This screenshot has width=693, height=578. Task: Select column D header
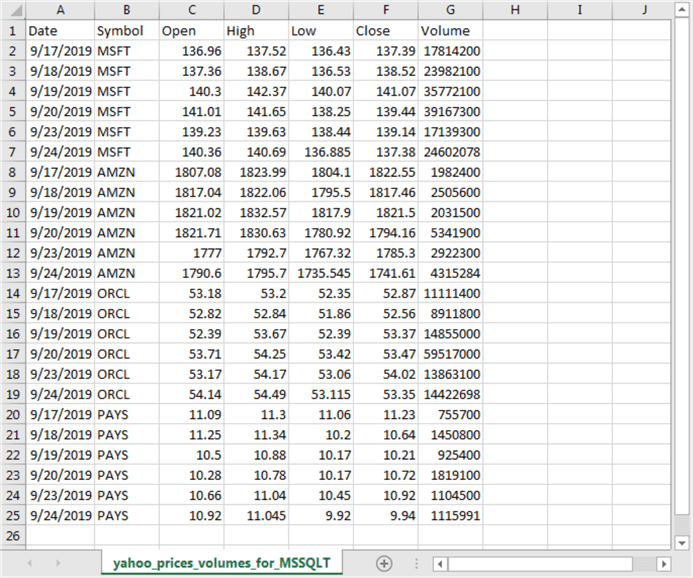(256, 10)
